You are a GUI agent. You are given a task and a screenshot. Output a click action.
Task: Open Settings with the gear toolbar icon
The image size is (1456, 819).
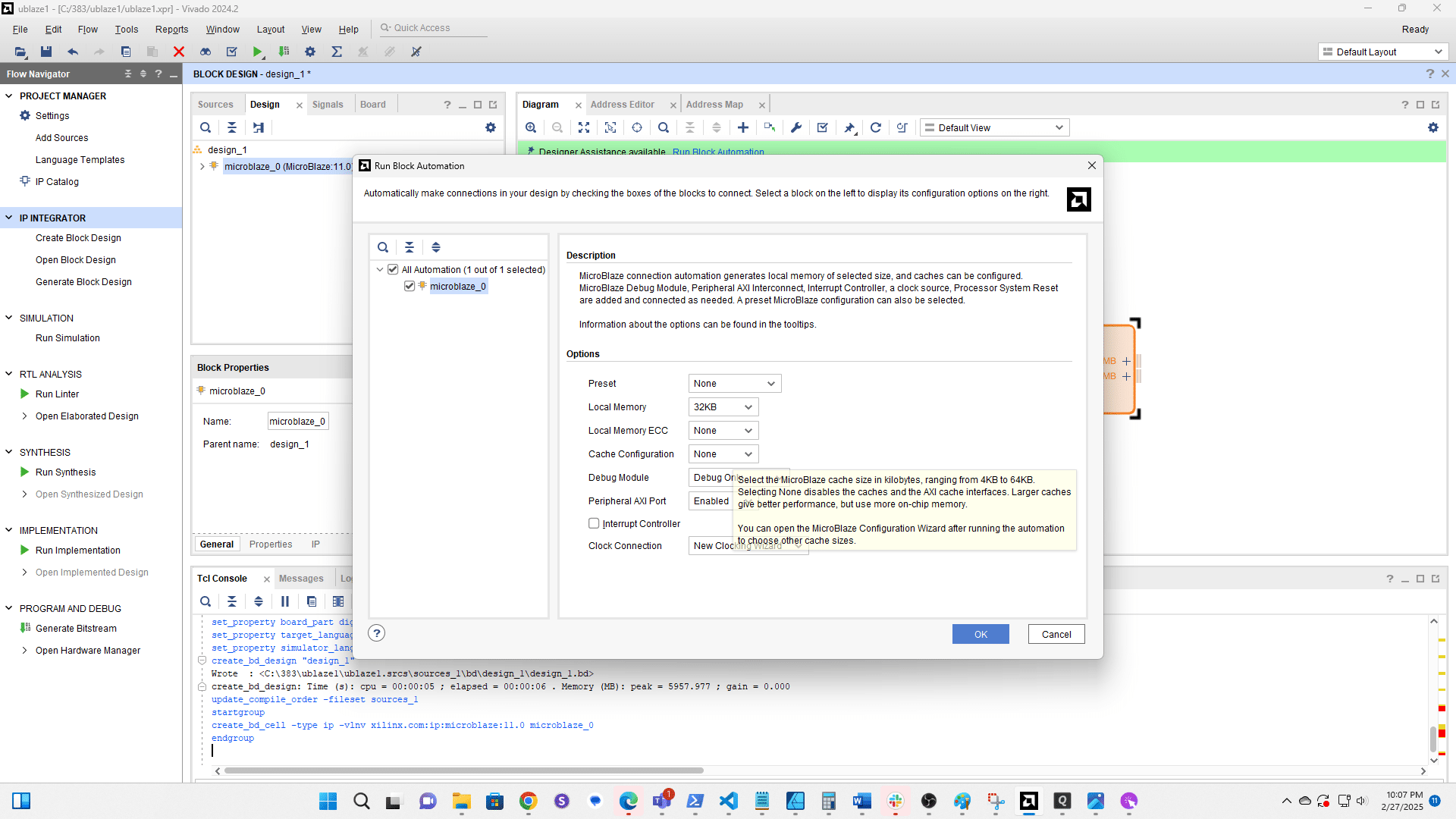tap(309, 52)
